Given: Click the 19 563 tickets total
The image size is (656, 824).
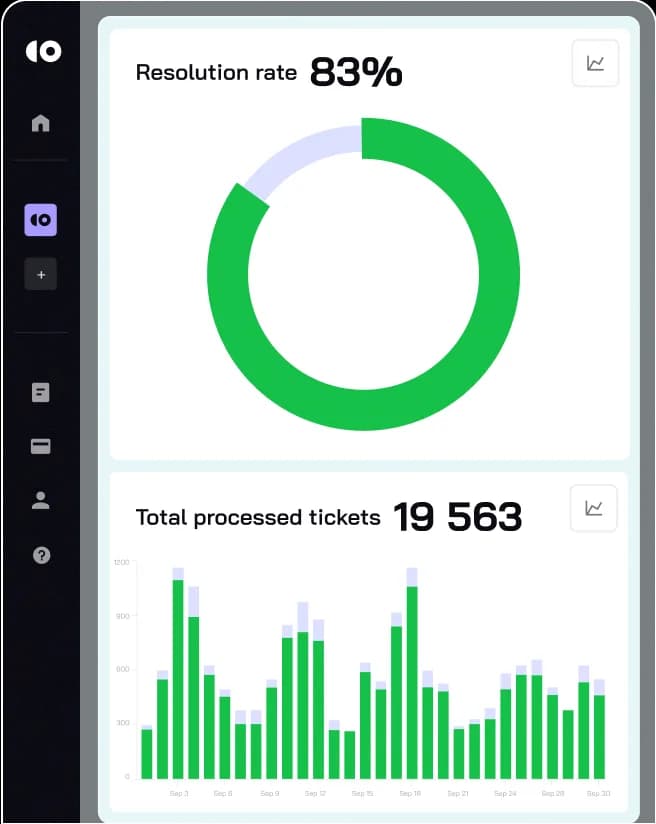Looking at the screenshot, I should 457,517.
